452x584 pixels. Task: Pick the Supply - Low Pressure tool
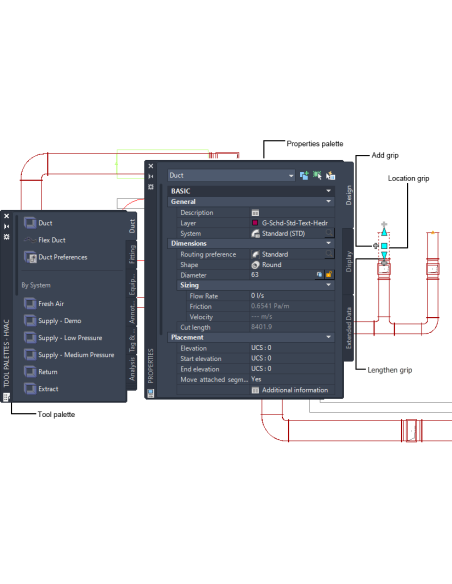coord(63,338)
